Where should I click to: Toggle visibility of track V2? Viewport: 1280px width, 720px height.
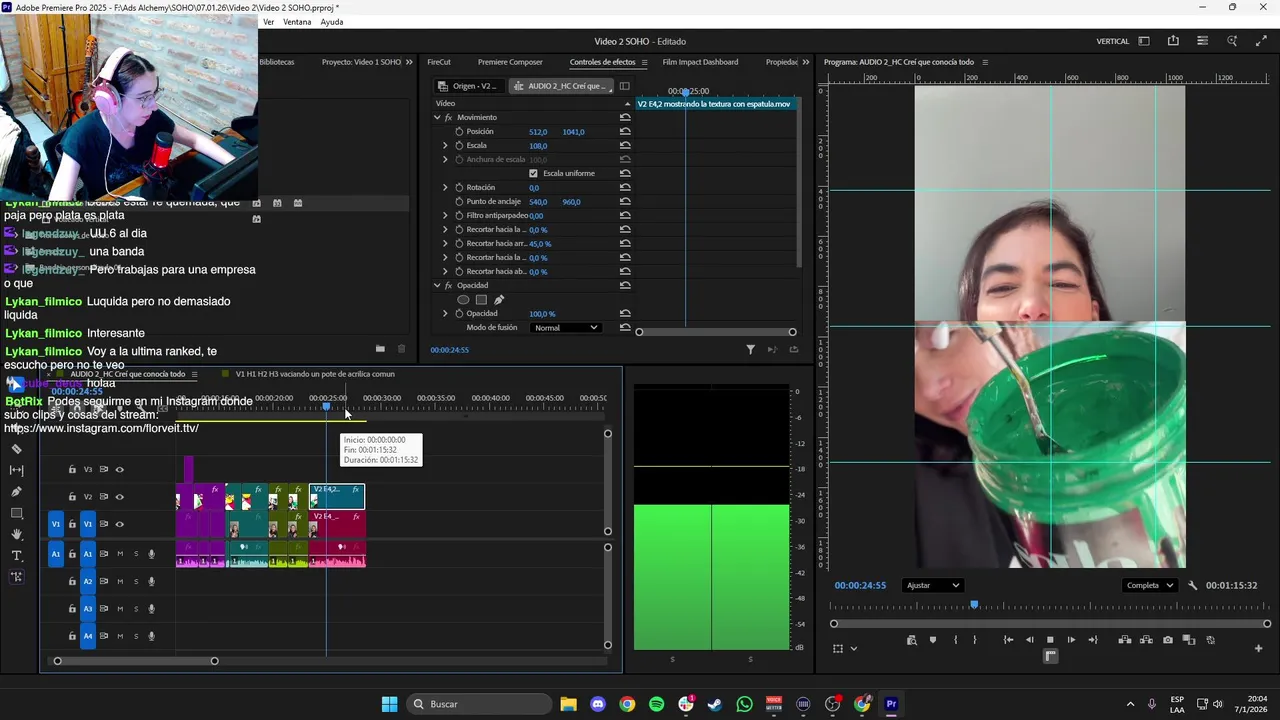[120, 497]
